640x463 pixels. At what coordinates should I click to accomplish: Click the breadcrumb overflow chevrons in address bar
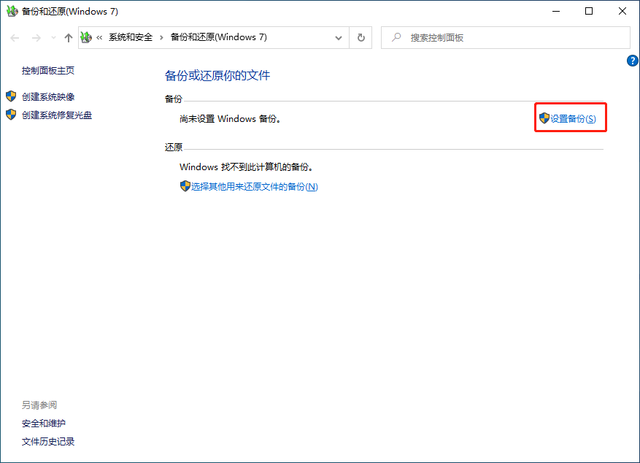tap(99, 38)
